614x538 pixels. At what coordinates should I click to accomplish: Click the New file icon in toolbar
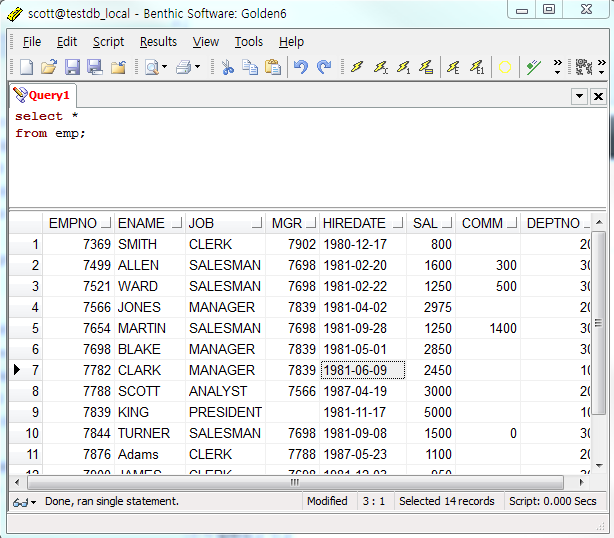tap(26, 67)
